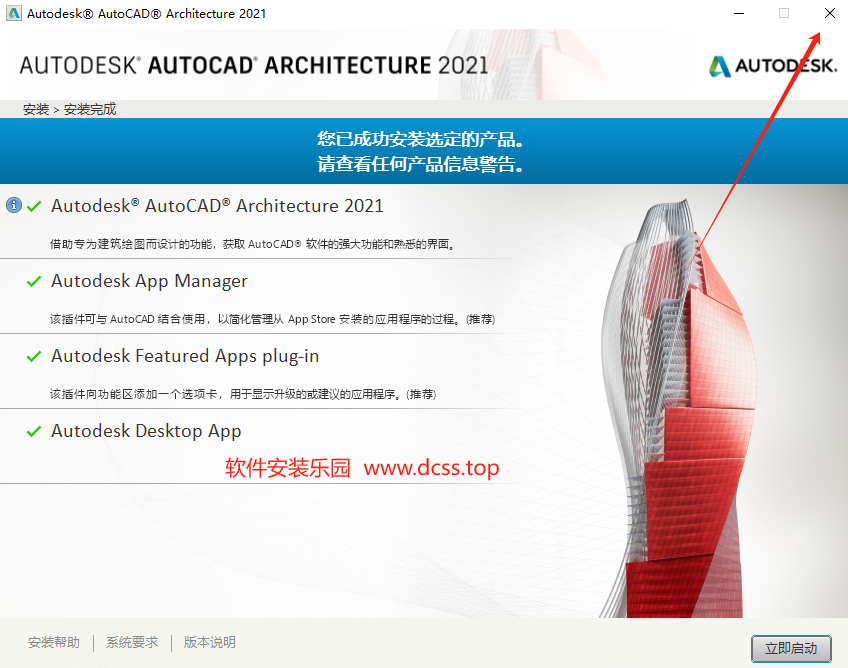The image size is (848, 668).
Task: Open the 版本说明 link
Action: coord(210,642)
